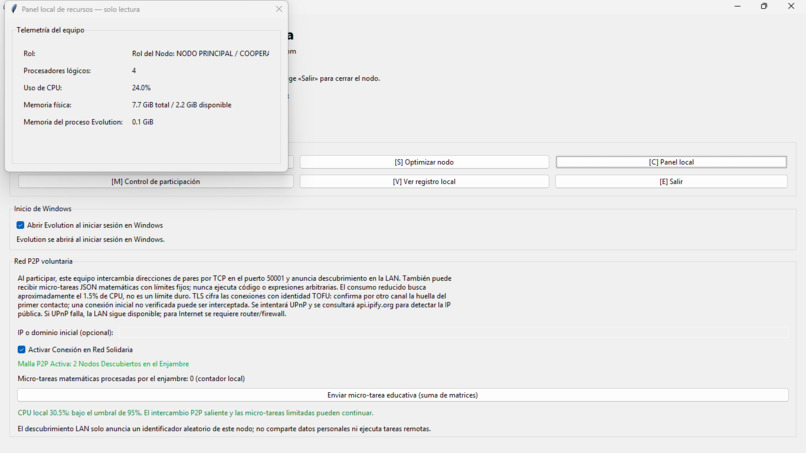Screen dimensions: 806x453
Task: Close the main Evolution window
Action: (x=791, y=6)
